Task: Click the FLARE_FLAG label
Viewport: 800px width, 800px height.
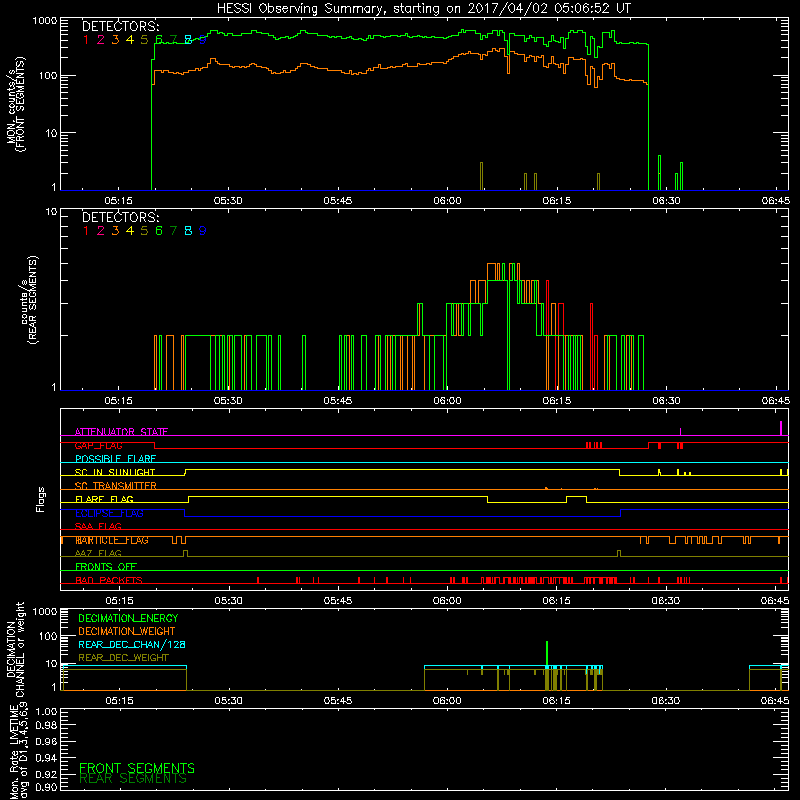Action: (x=104, y=499)
